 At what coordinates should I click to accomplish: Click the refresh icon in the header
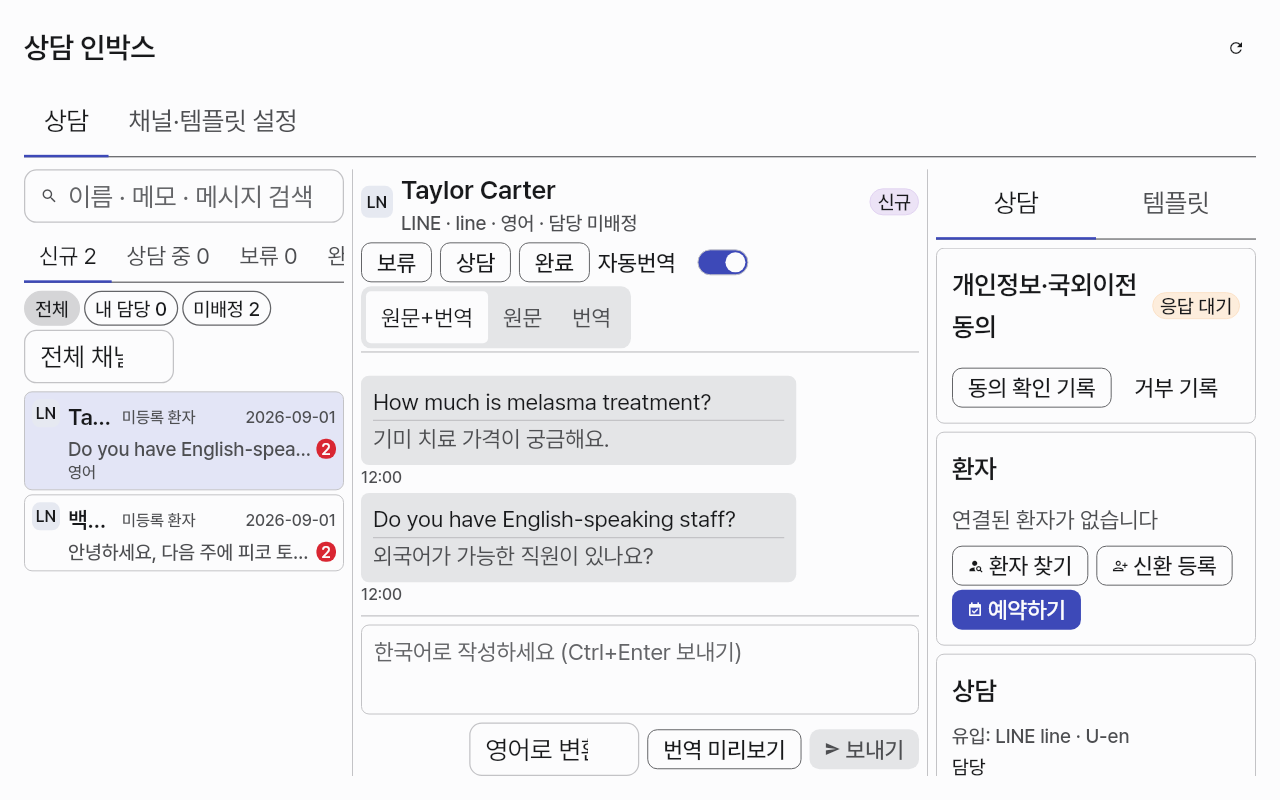(1236, 48)
